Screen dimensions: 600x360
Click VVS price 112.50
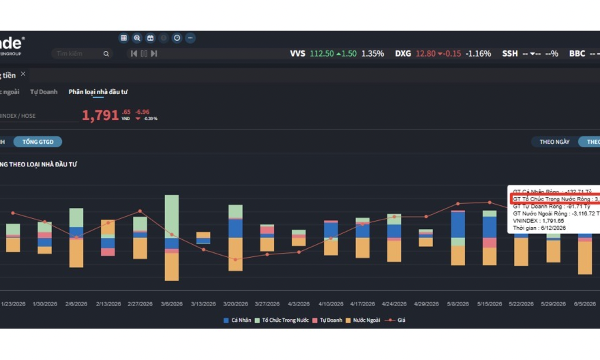[322, 54]
